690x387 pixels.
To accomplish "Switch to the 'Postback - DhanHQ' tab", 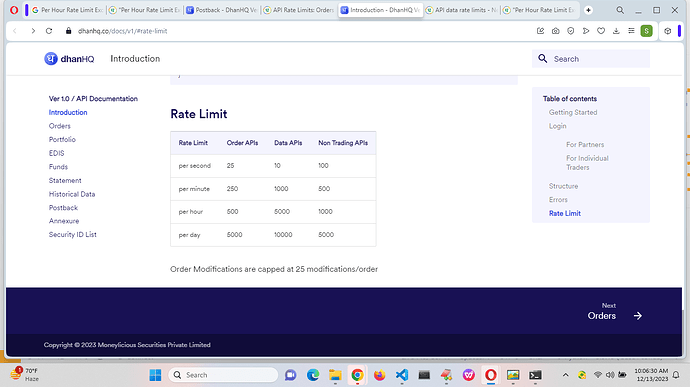I will (x=221, y=10).
